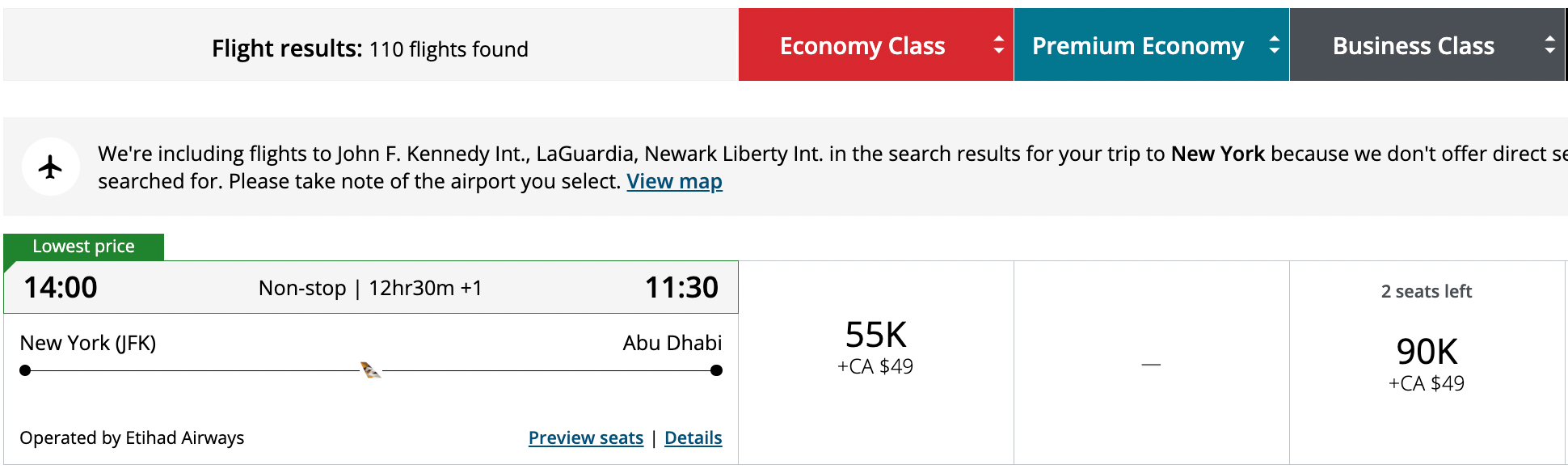
Task: Click the Lowest price badge
Action: click(82, 246)
